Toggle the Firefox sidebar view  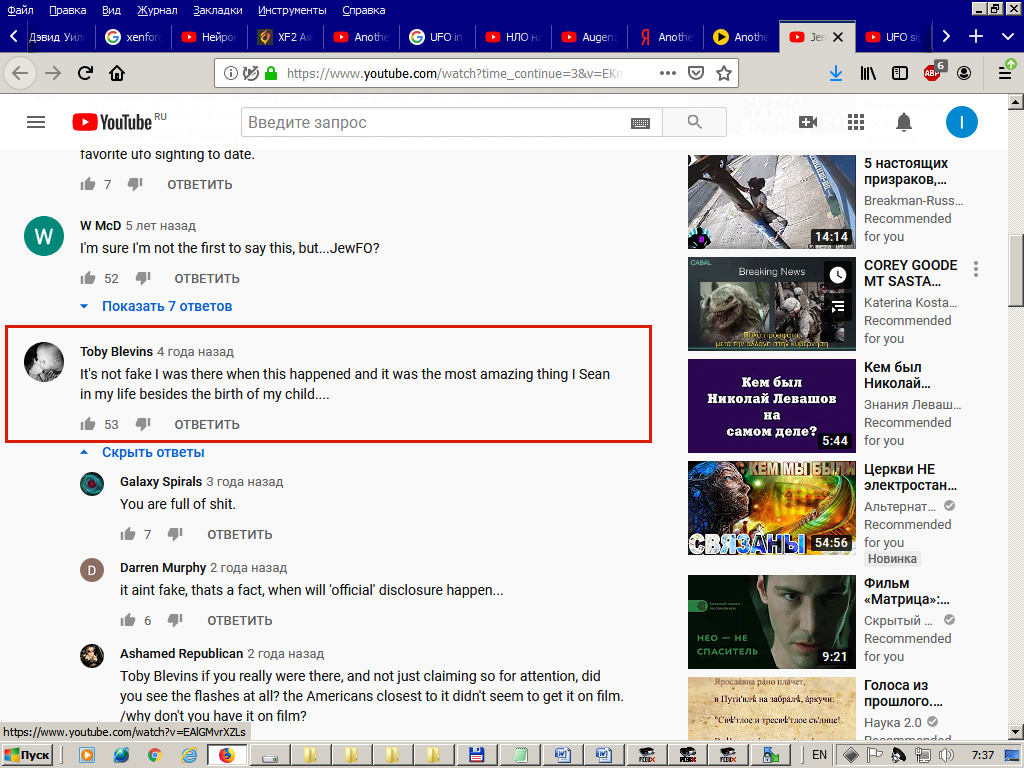pos(900,73)
